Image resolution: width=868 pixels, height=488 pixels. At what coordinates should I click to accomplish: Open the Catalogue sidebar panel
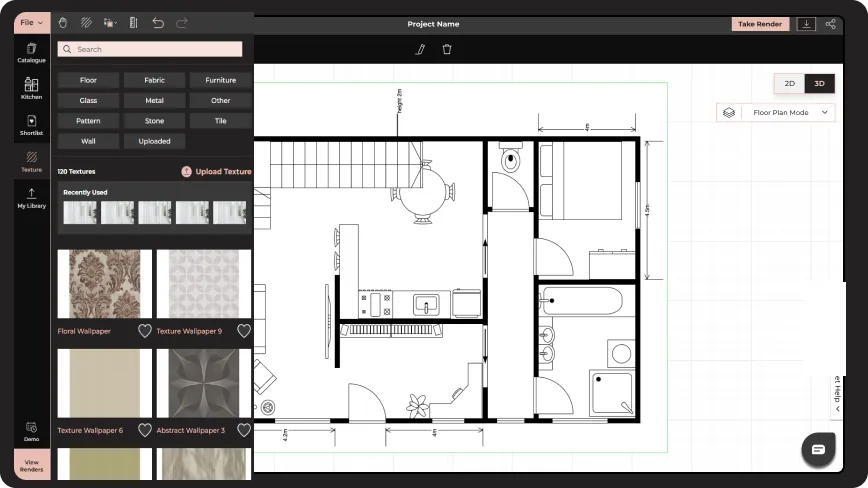tap(32, 53)
